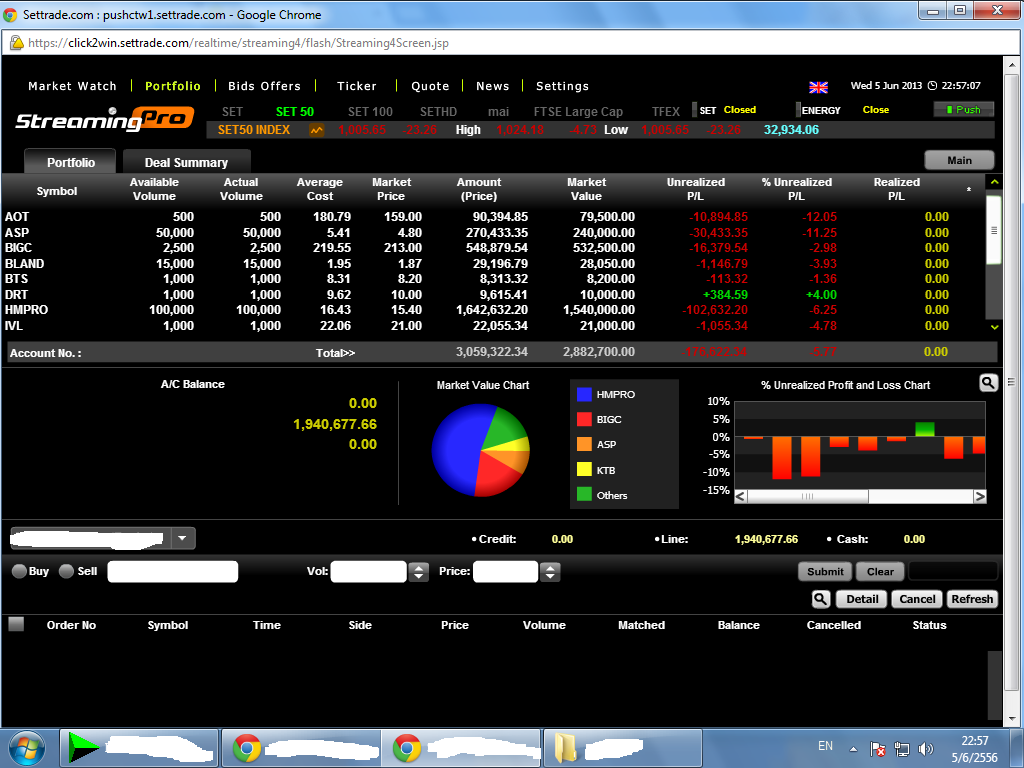This screenshot has height=768, width=1024.
Task: Select the FTSE Large Cap tab
Action: coord(578,112)
